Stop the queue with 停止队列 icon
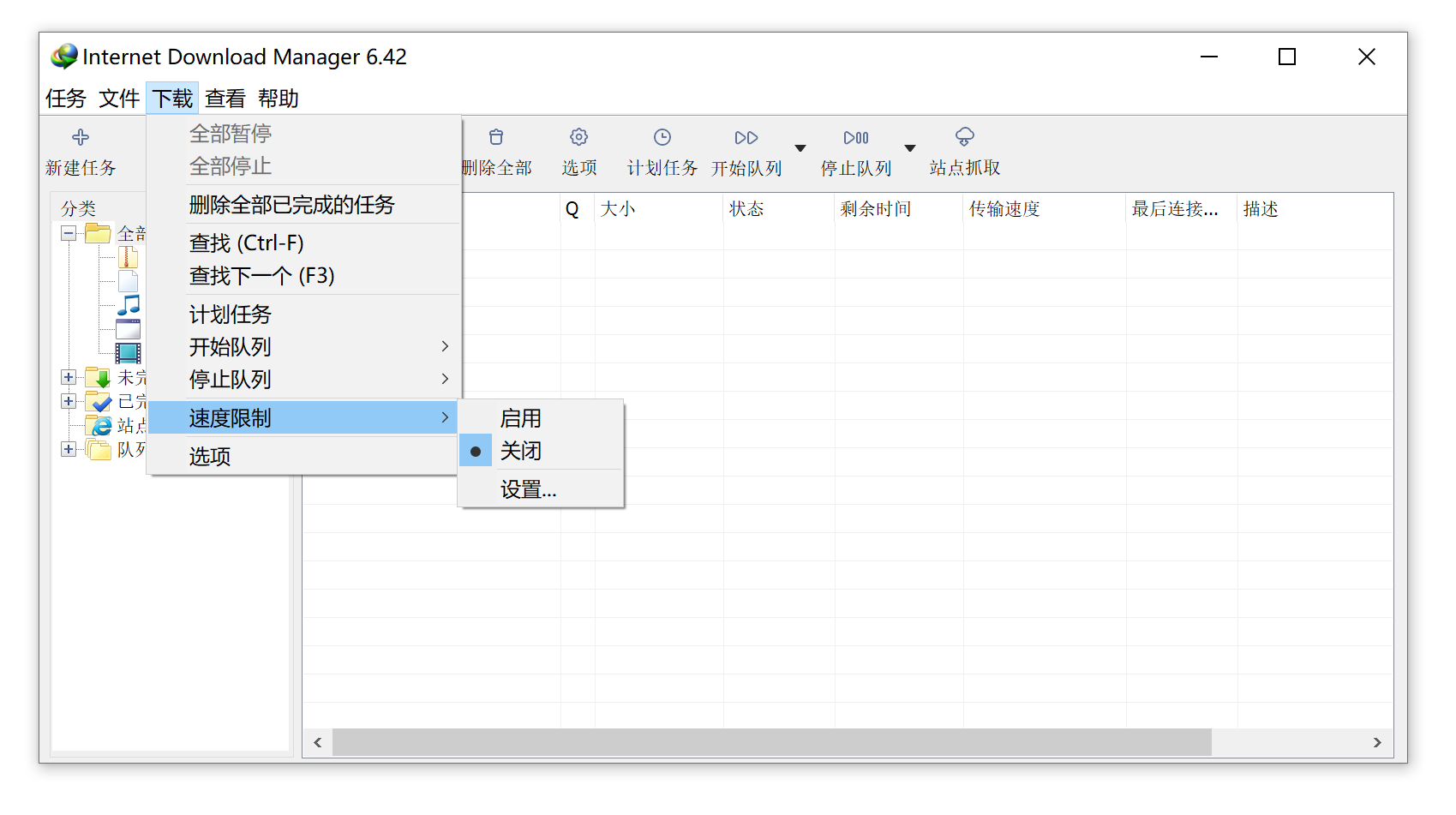This screenshot has height=815, width=1456. pyautogui.click(x=855, y=137)
